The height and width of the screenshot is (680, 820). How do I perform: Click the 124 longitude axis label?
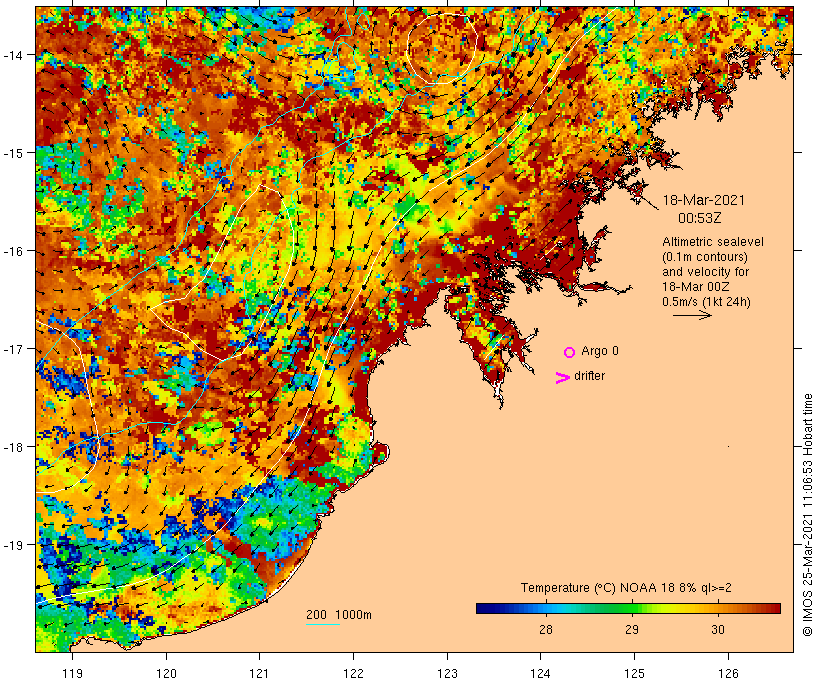pyautogui.click(x=541, y=673)
